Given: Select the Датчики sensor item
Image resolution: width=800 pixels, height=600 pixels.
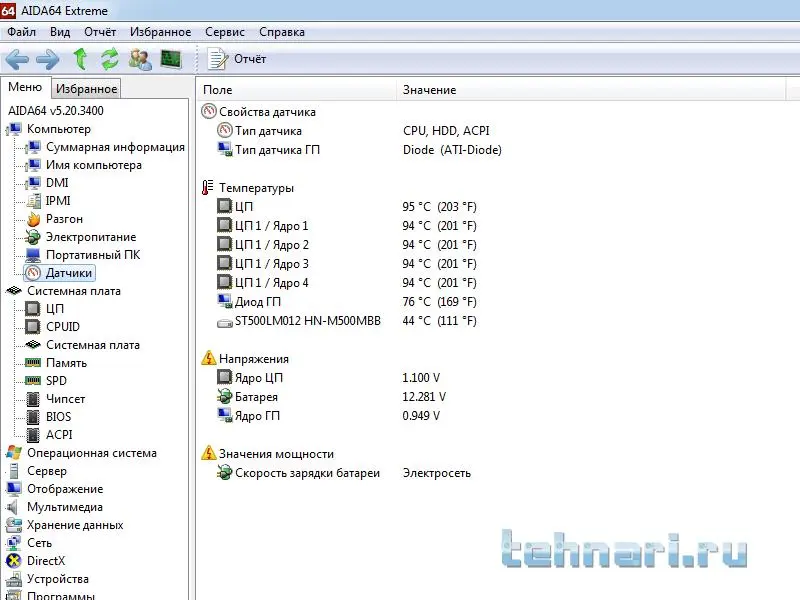Looking at the screenshot, I should tap(60, 273).
